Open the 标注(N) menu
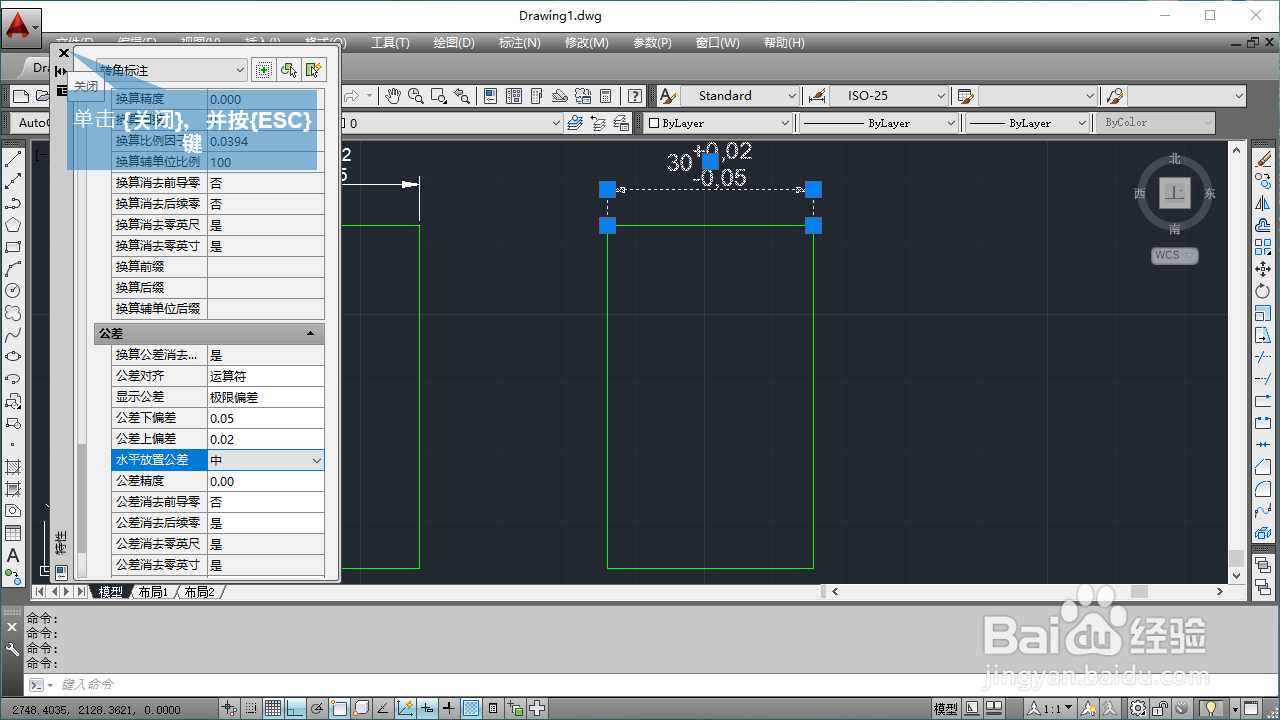The image size is (1280, 720). point(519,43)
